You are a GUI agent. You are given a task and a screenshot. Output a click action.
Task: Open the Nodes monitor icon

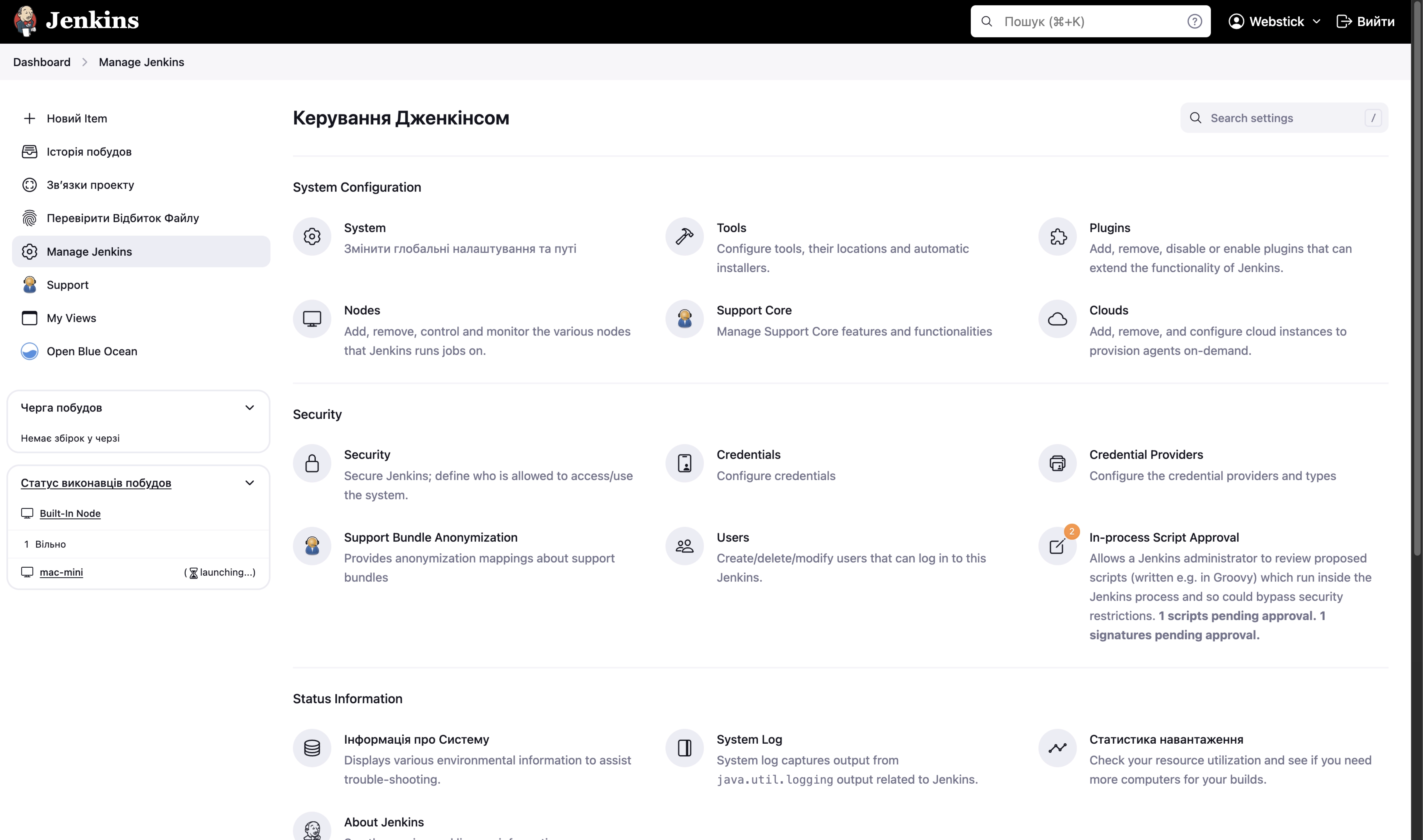tap(312, 319)
